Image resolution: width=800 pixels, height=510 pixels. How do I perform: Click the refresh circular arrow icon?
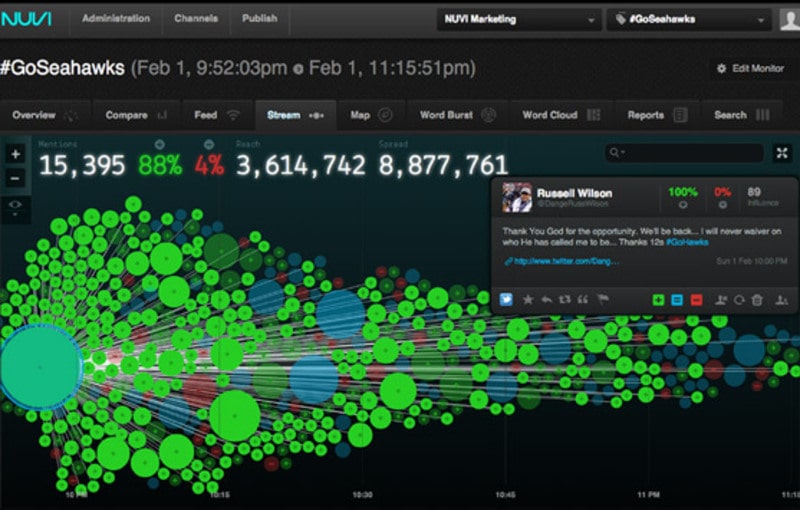pyautogui.click(x=739, y=300)
